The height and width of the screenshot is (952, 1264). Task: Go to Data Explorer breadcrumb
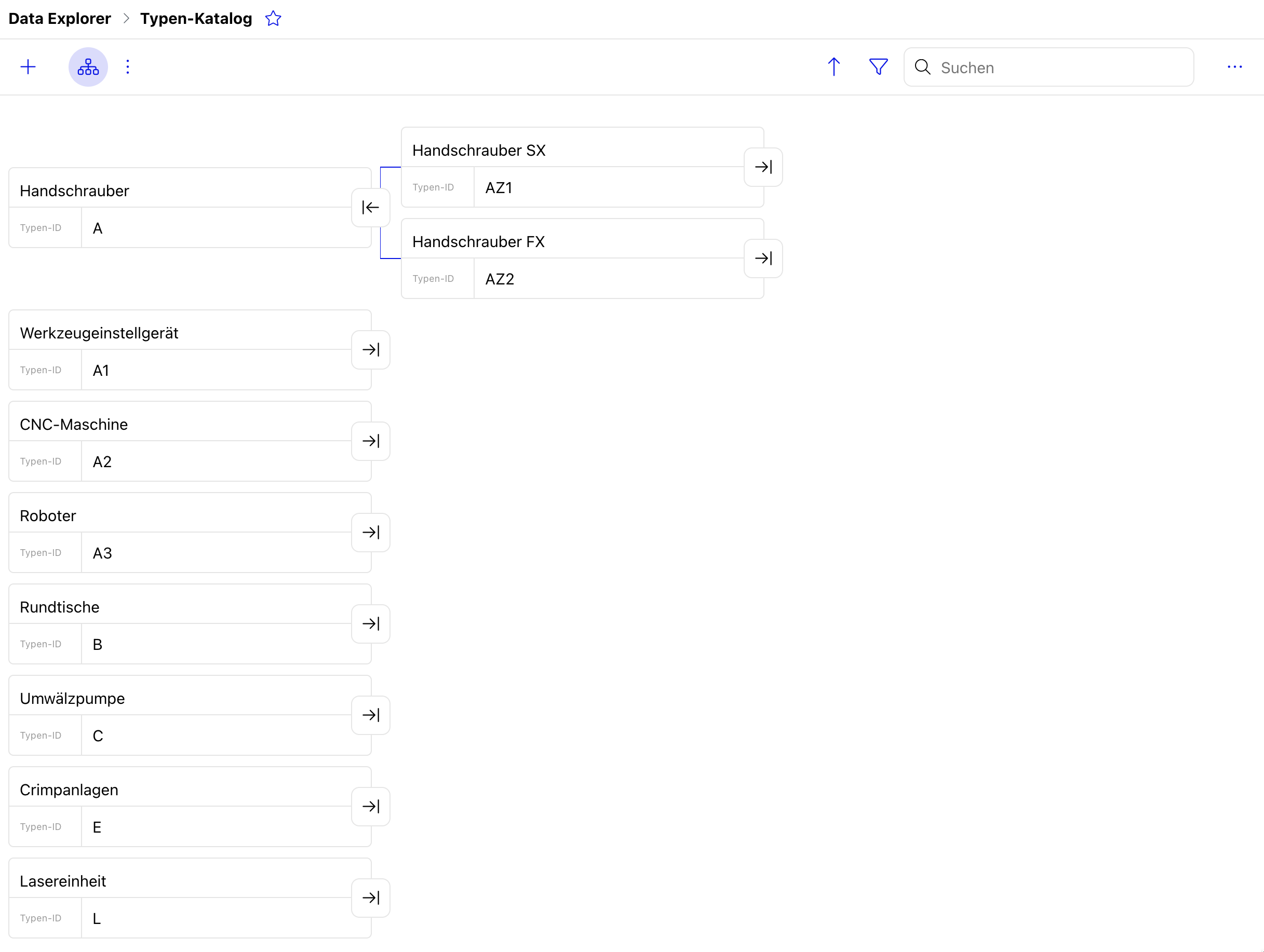(x=59, y=19)
